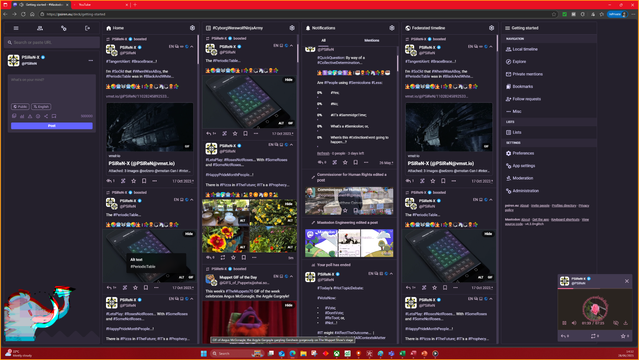Open Keyboard shortcuts footer link
The image size is (639, 360).
565,219
